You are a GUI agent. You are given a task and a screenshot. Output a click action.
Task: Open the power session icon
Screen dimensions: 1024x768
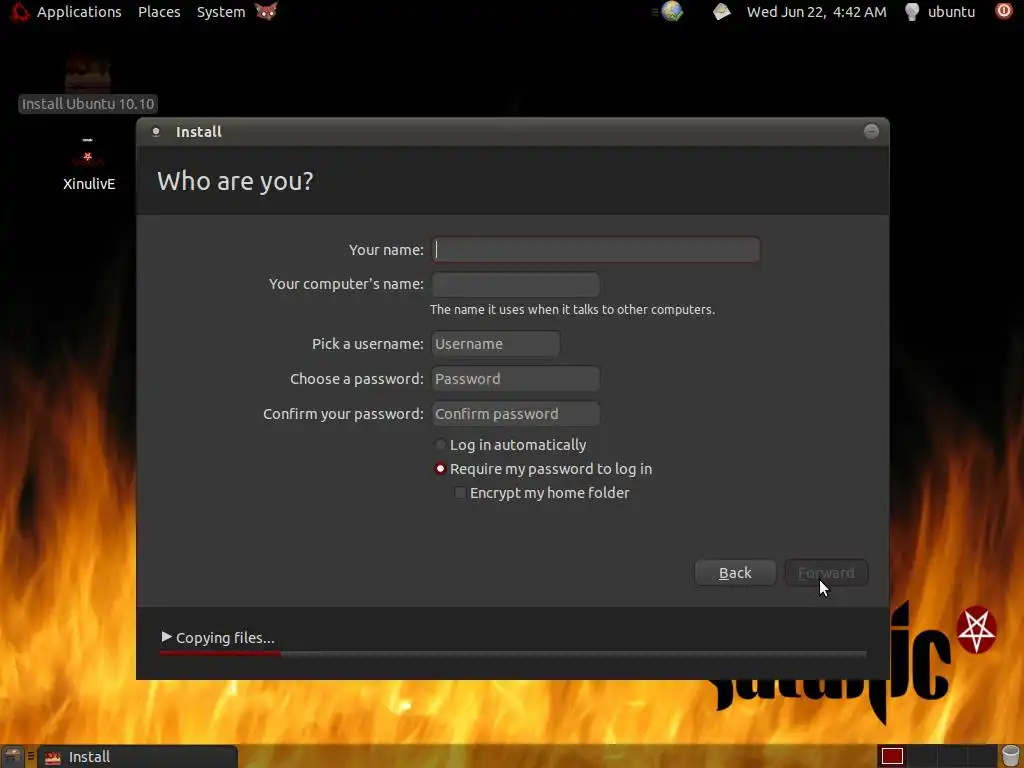[x=1004, y=11]
